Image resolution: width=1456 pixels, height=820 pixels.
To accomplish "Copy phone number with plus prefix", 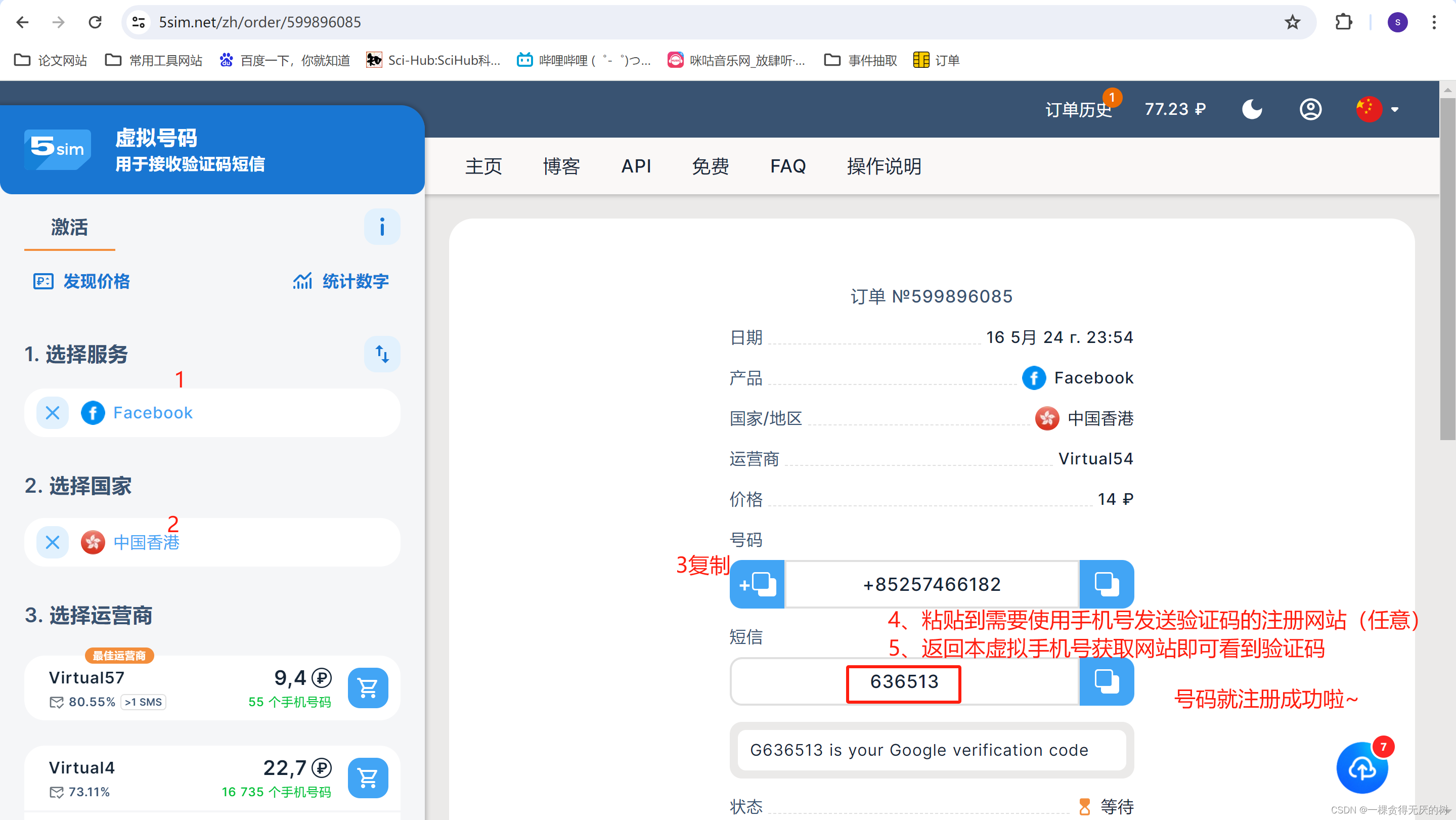I will (x=757, y=584).
